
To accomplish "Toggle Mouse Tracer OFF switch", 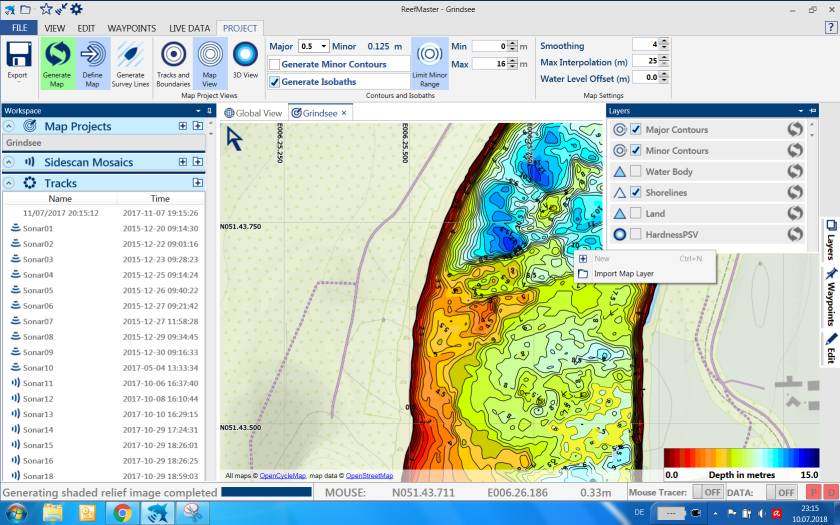I will tap(707, 492).
